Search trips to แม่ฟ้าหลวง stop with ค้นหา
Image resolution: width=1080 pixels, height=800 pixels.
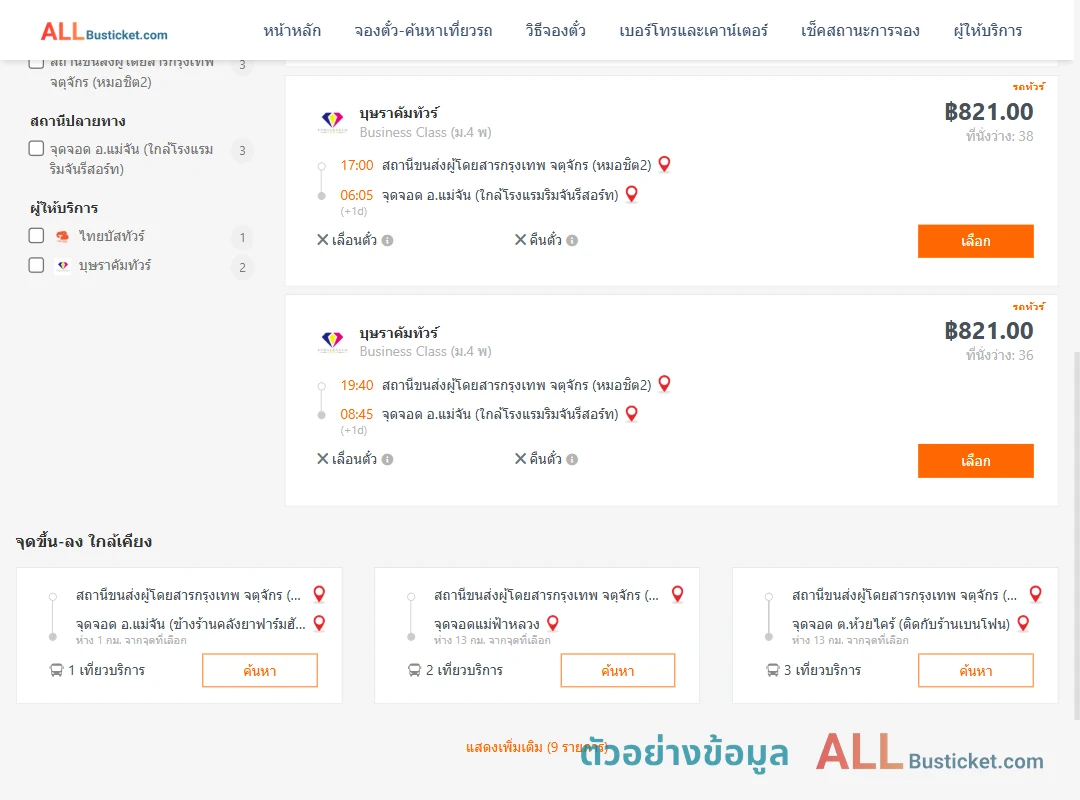point(618,670)
